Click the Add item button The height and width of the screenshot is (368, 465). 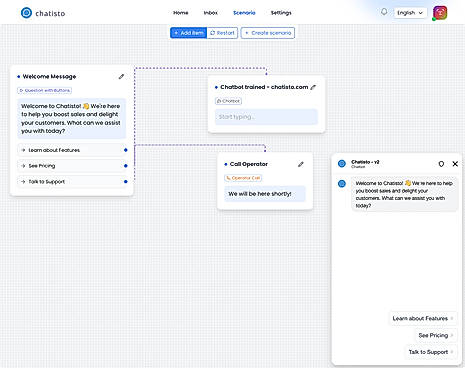pyautogui.click(x=189, y=33)
